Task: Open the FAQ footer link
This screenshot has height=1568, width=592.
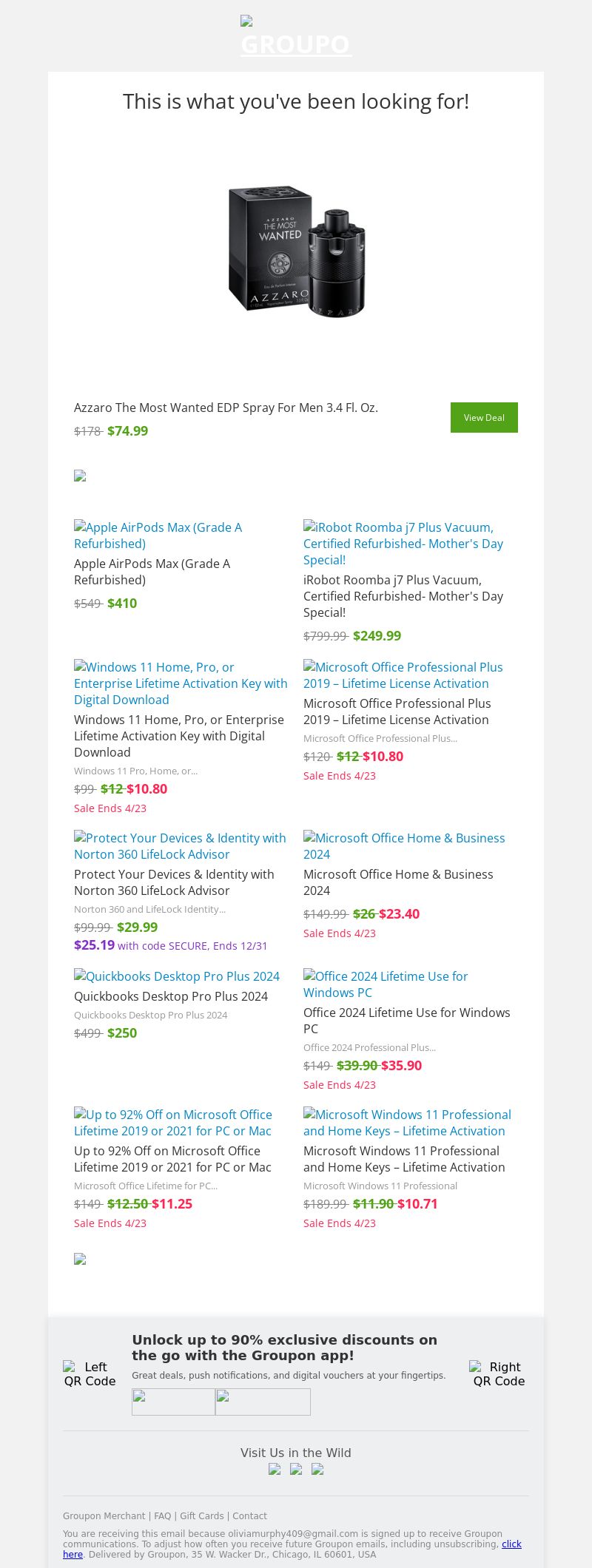Action: click(162, 1515)
